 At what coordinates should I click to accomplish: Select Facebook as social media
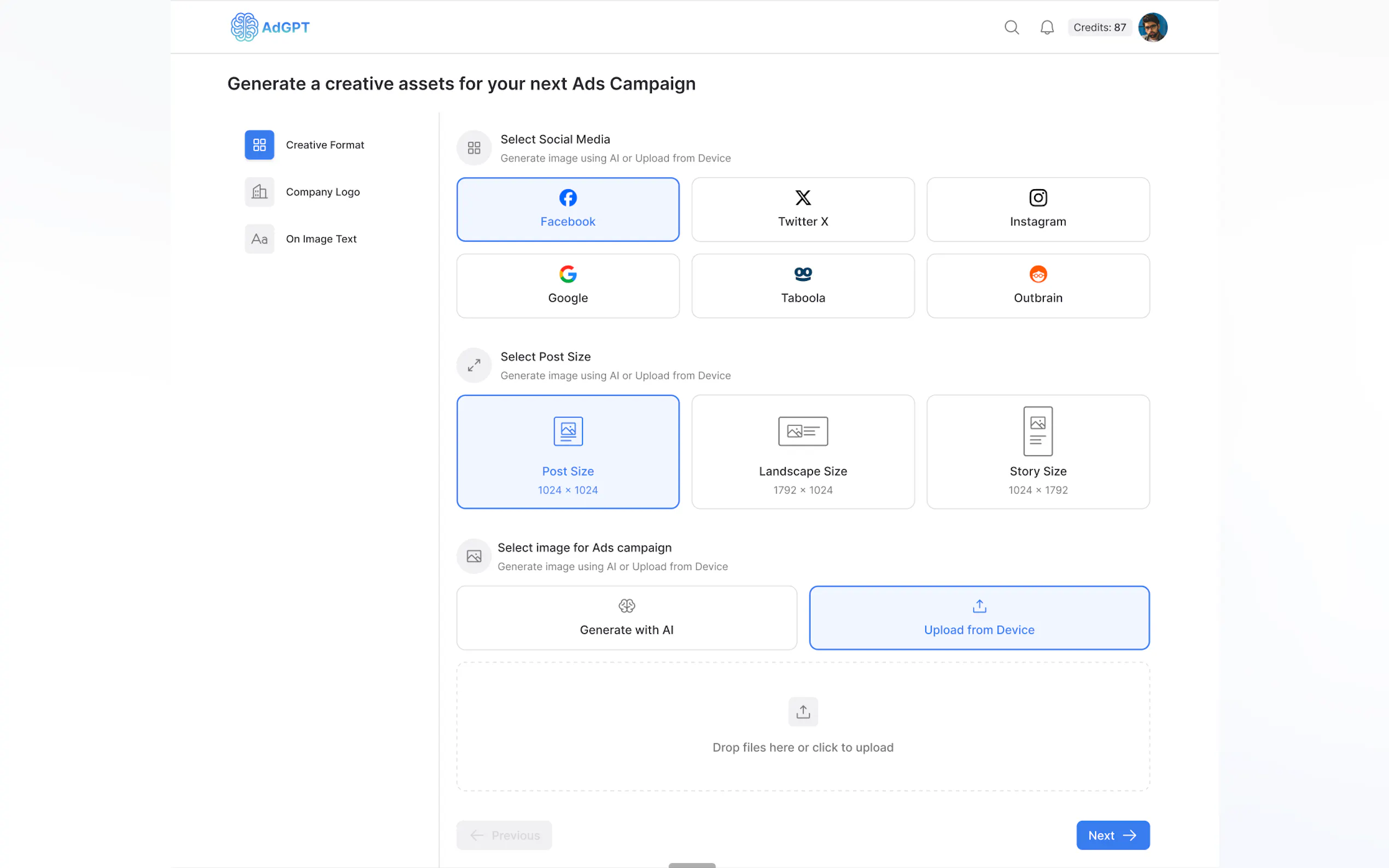click(567, 209)
